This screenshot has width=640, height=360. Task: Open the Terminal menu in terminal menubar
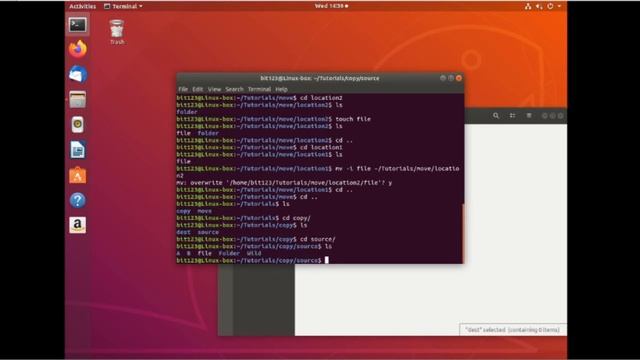tap(259, 89)
